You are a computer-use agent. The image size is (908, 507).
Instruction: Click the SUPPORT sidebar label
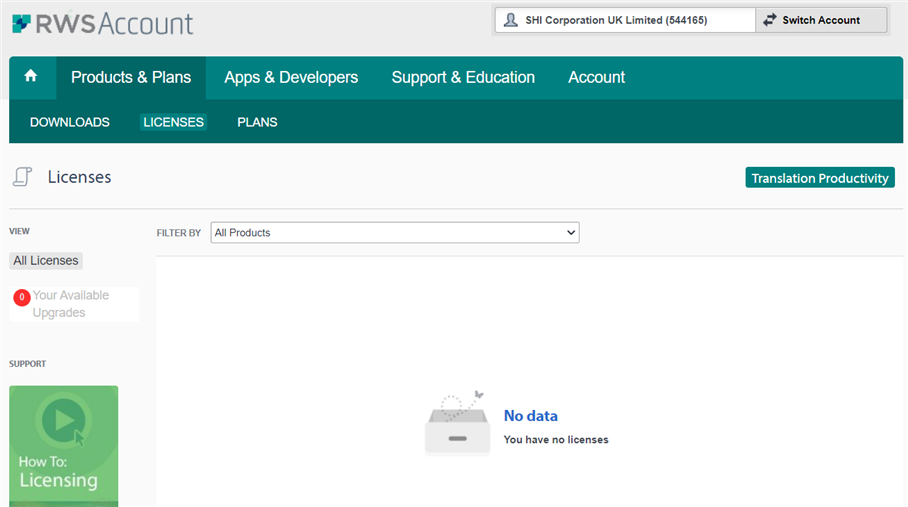tap(27, 363)
